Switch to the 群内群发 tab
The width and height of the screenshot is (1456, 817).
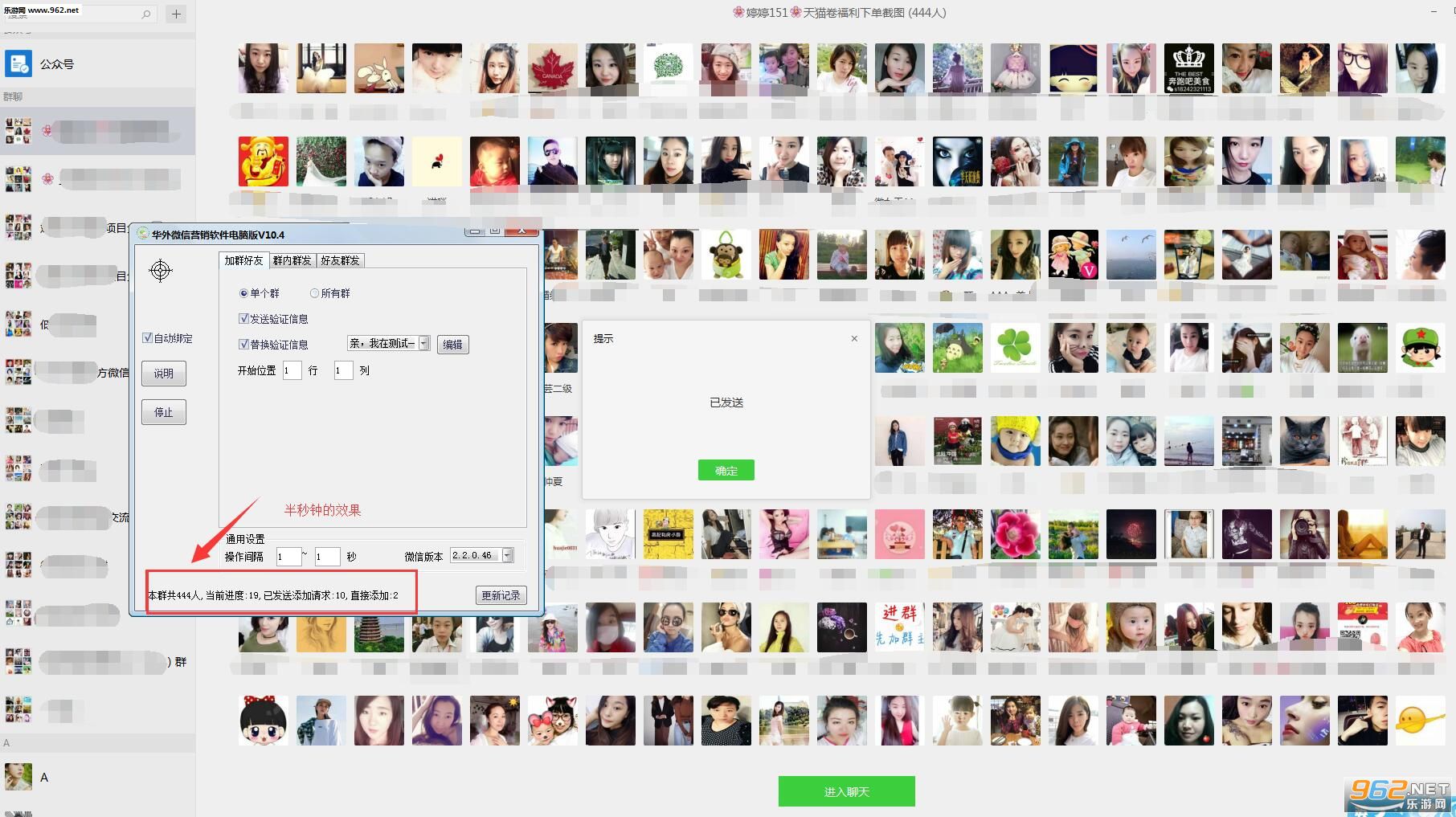coord(292,260)
